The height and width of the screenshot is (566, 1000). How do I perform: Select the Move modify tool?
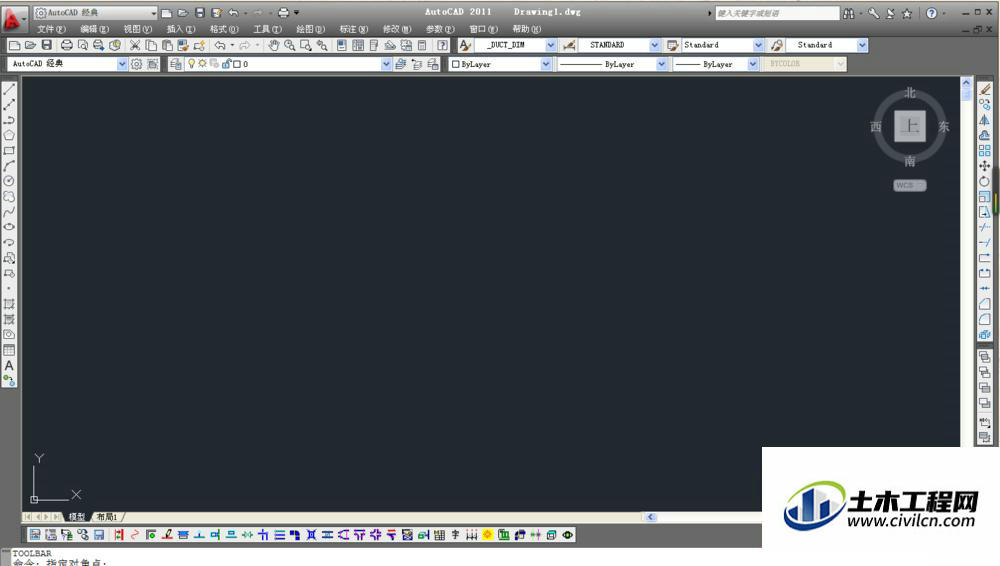(x=985, y=166)
